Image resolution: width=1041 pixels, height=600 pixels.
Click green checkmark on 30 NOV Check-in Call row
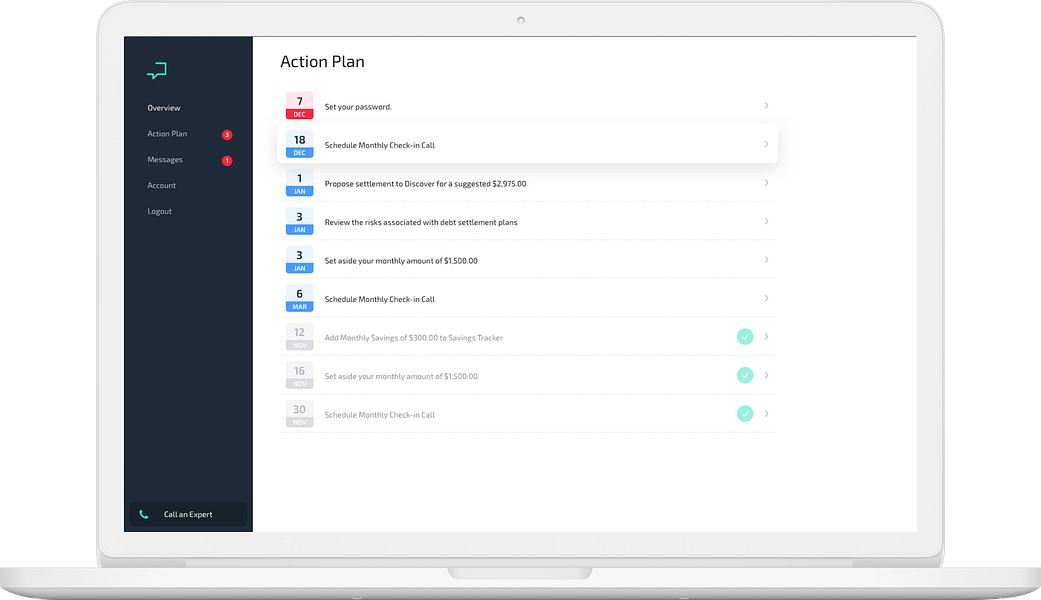(745, 413)
